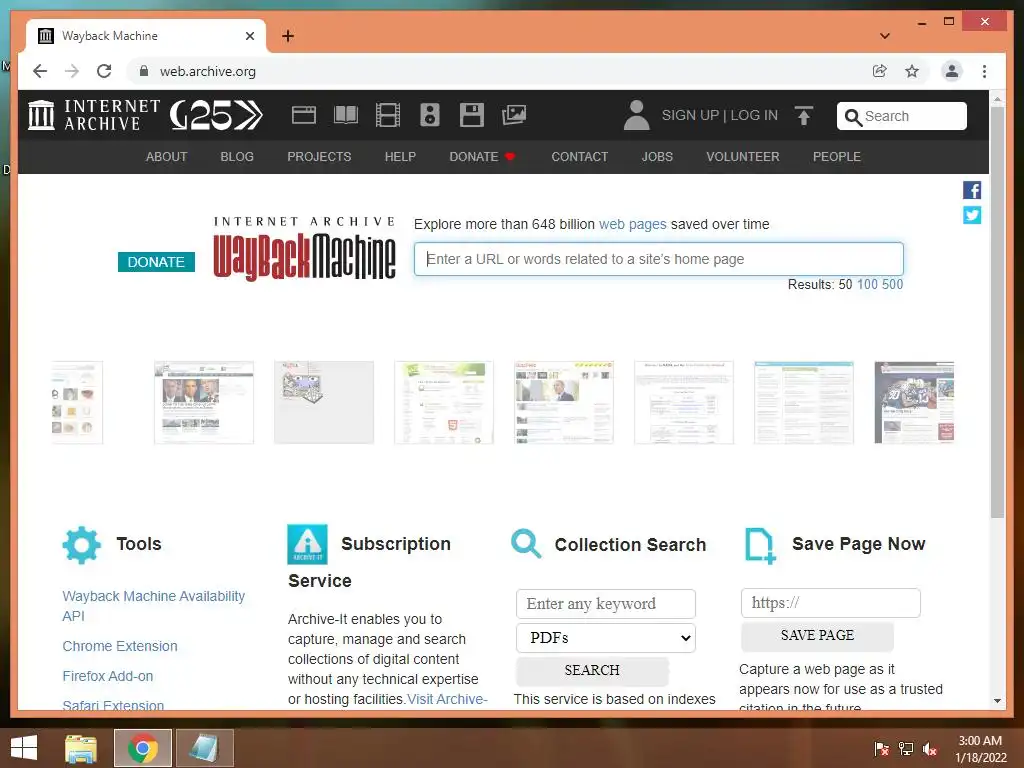Click the Internet Archive Search box
The height and width of the screenshot is (768, 1024).
point(902,116)
